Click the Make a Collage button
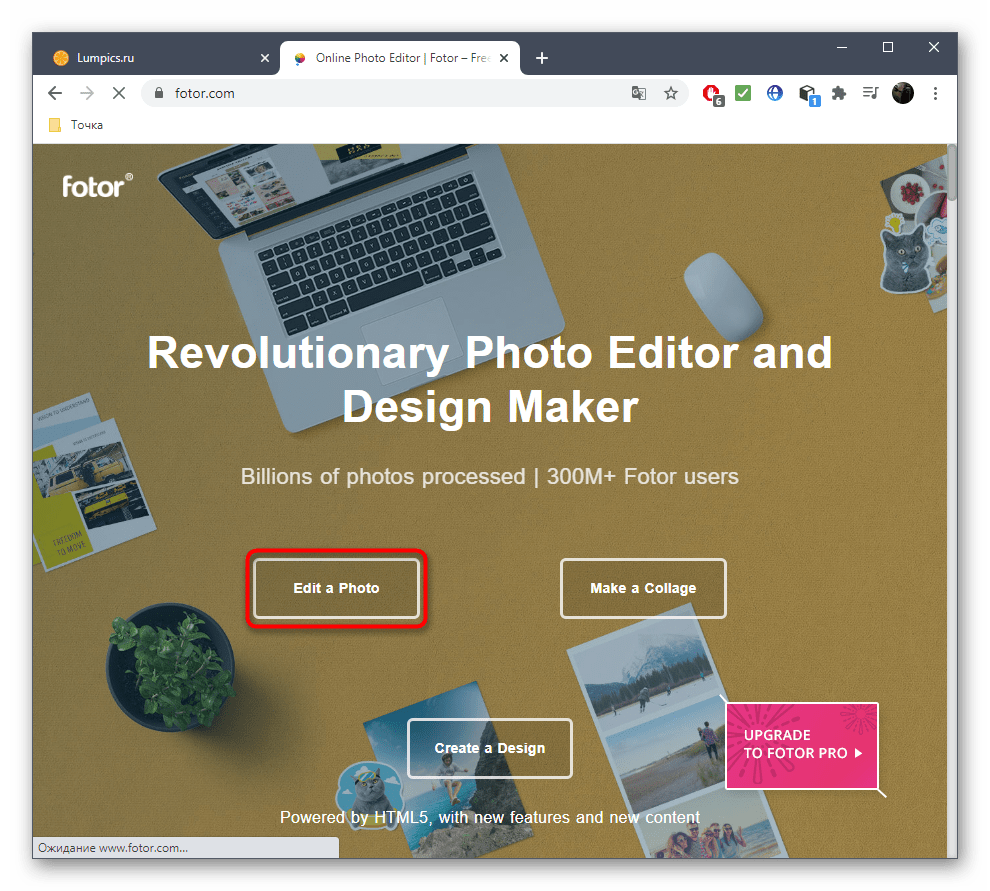Viewport: 990px width, 891px height. tap(643, 588)
